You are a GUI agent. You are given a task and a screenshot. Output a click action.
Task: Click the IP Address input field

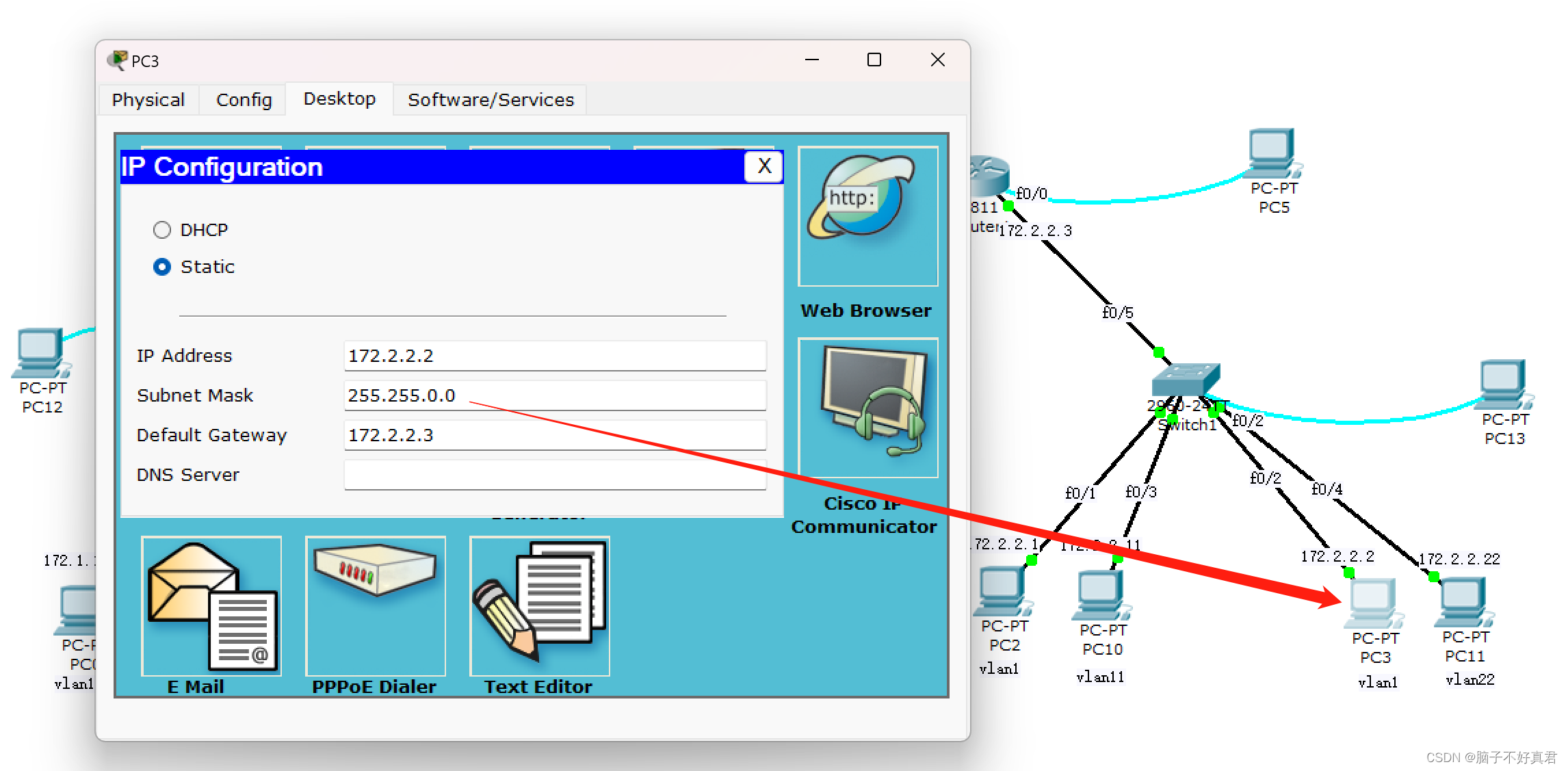tap(554, 356)
